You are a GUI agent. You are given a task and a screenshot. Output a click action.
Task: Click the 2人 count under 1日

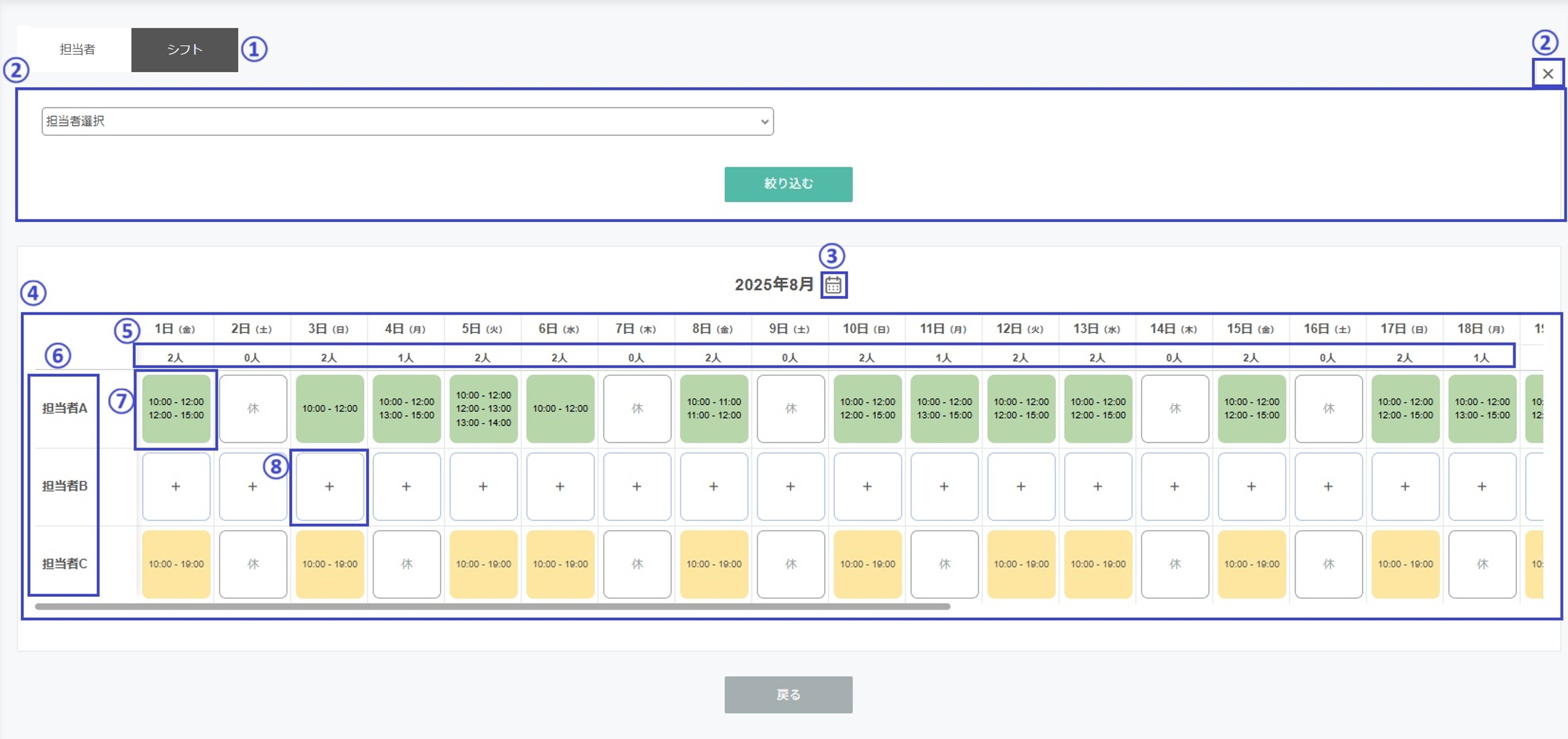point(175,358)
